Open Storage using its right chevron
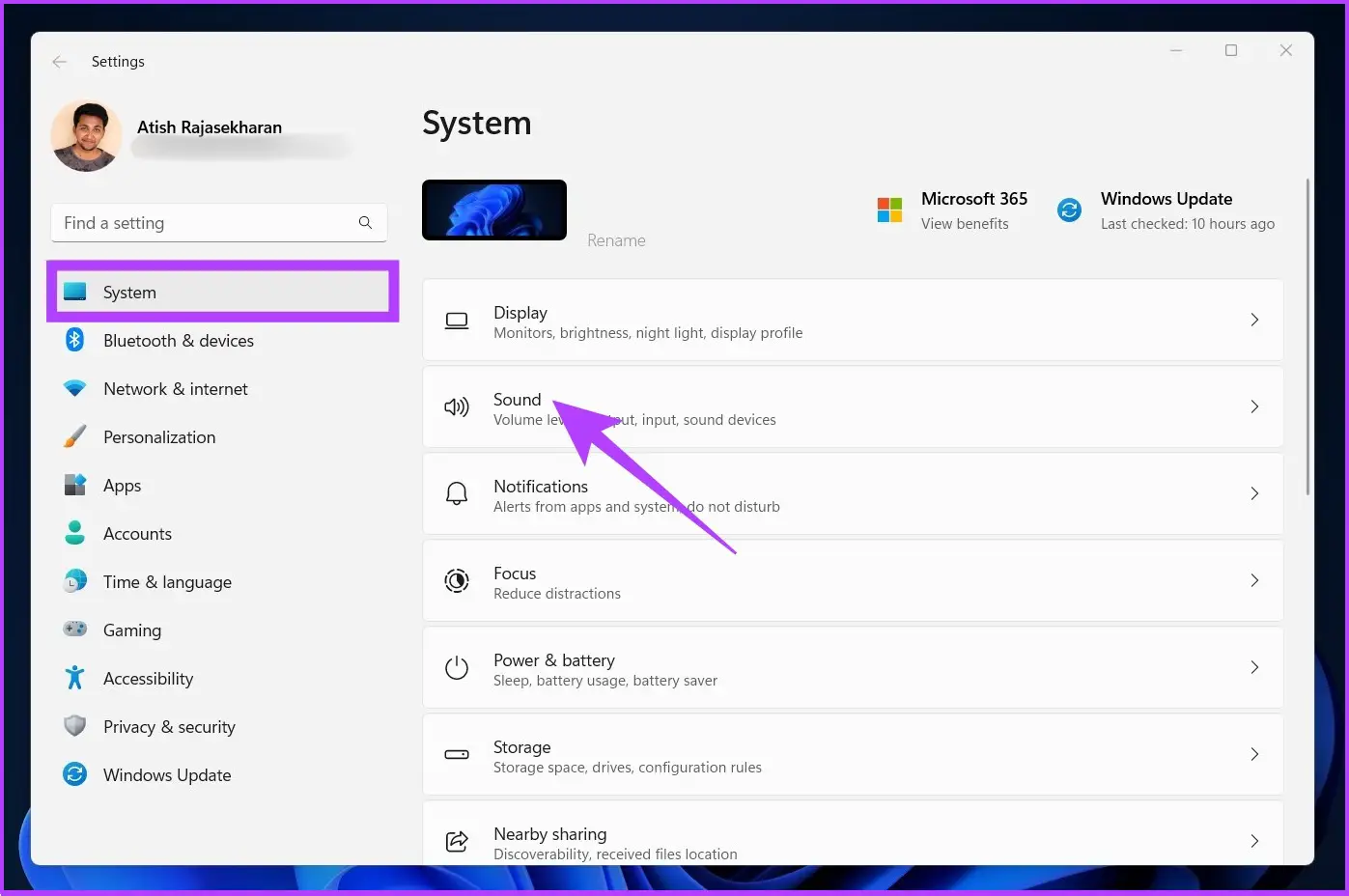The width and height of the screenshot is (1349, 896). click(1254, 754)
